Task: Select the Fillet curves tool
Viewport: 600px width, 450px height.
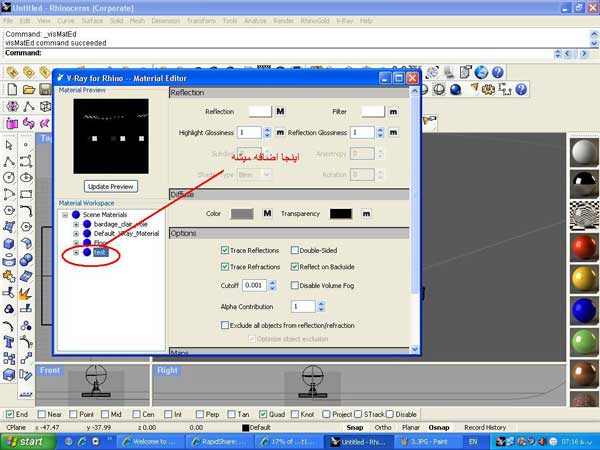Action: [x=26, y=210]
